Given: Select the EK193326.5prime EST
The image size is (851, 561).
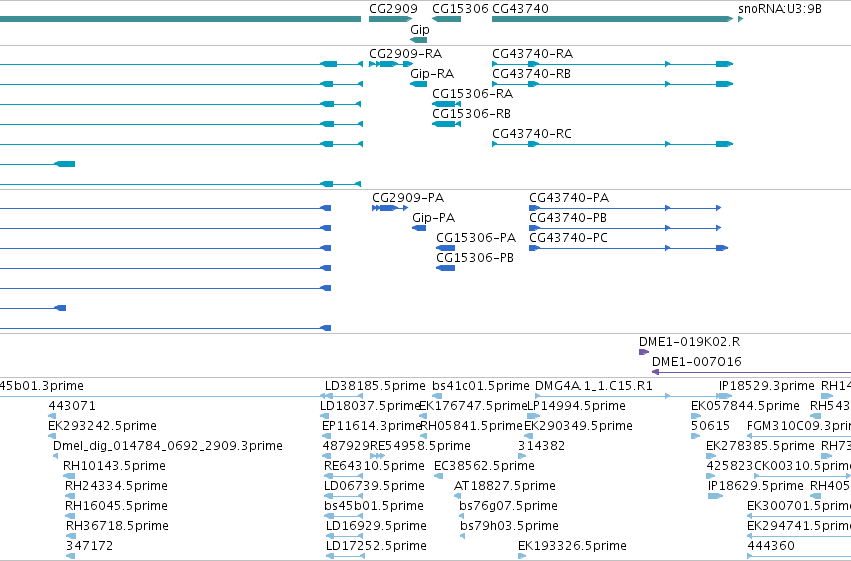Looking at the screenshot, I should pyautogui.click(x=572, y=546).
